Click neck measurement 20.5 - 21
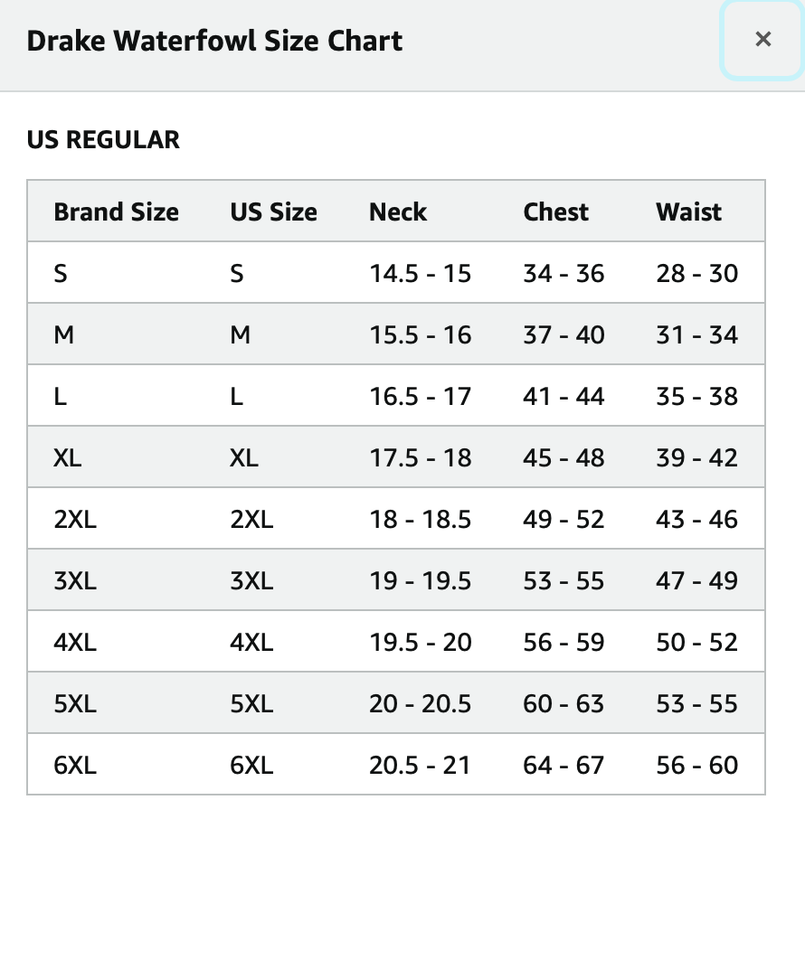This screenshot has width=805, height=960. pyautogui.click(x=420, y=765)
